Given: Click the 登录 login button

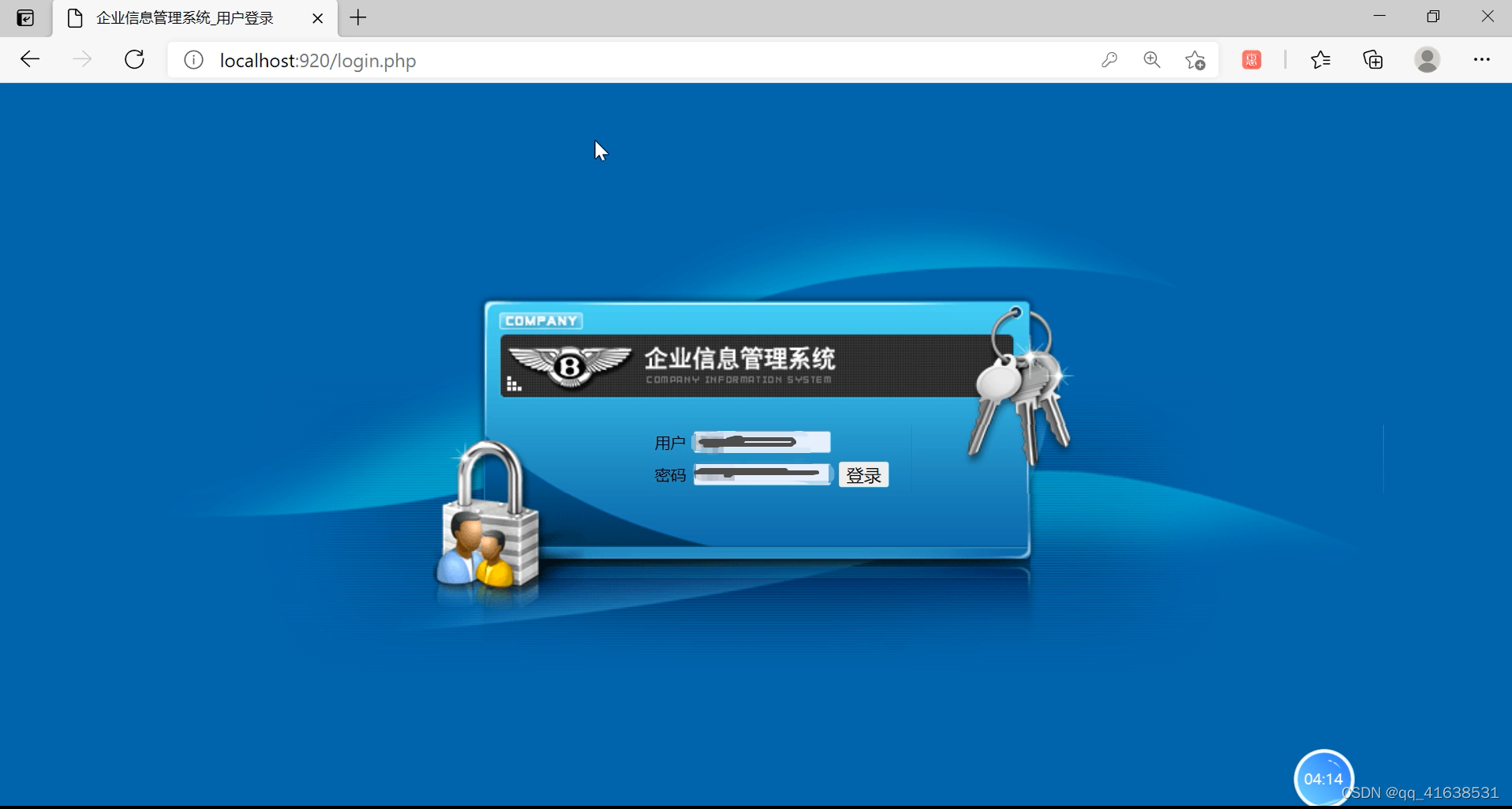Looking at the screenshot, I should click(x=863, y=475).
